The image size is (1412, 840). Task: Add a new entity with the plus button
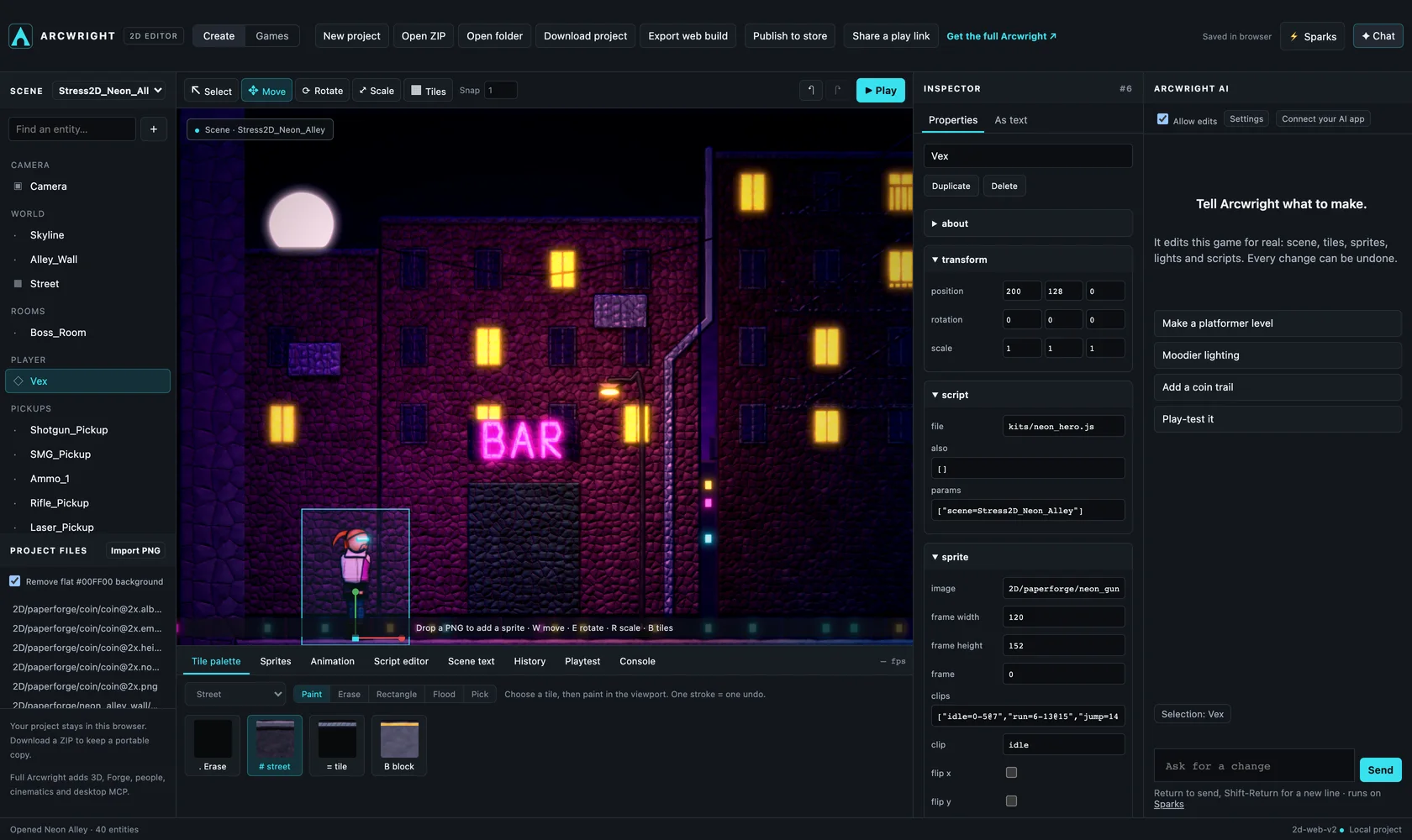pos(154,129)
